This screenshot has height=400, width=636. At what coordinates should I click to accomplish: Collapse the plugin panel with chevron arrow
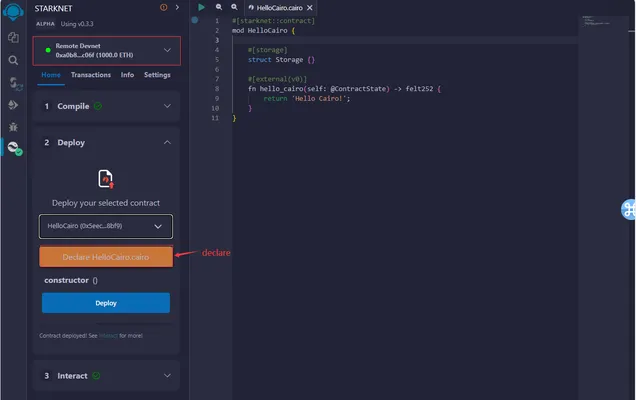tap(177, 7)
